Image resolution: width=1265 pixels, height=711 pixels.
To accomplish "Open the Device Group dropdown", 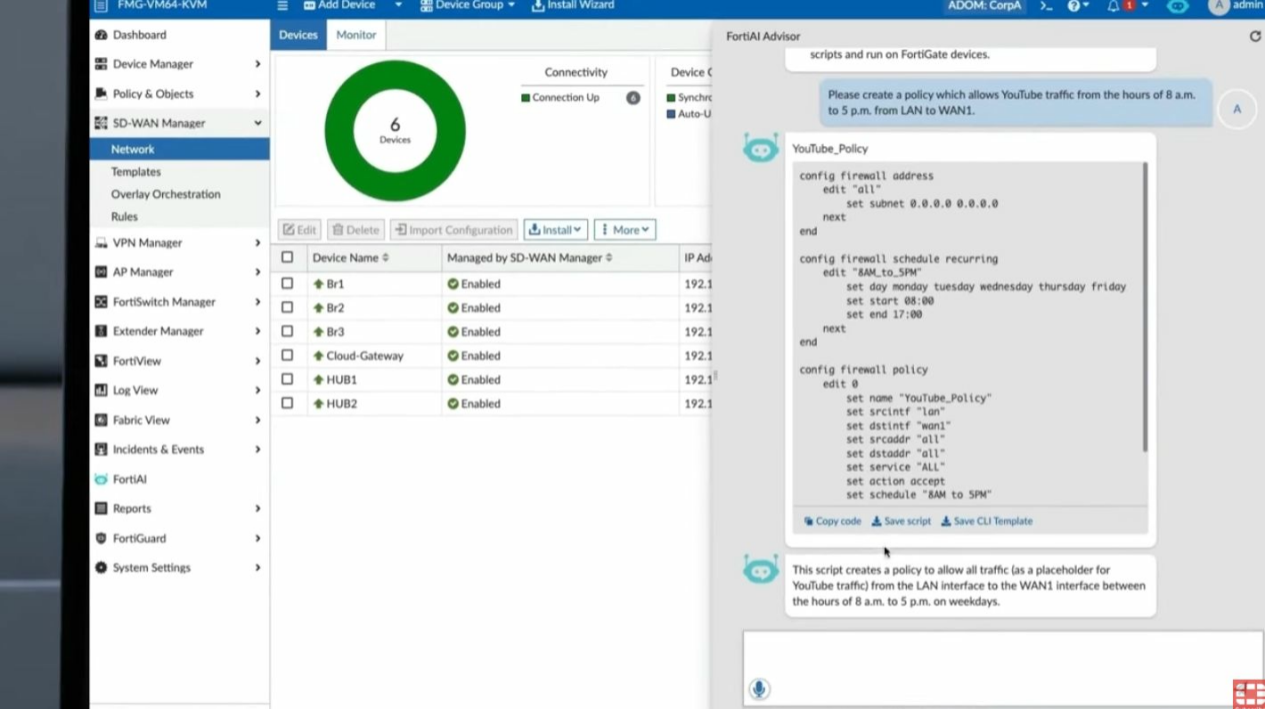I will [468, 5].
